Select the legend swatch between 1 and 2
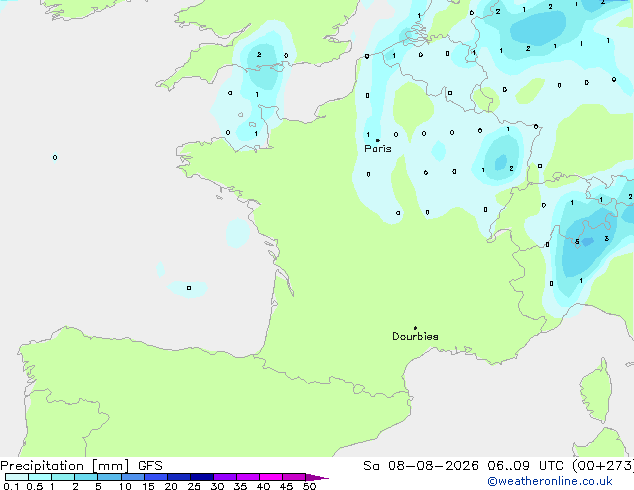The width and height of the screenshot is (634, 490). coord(63,477)
